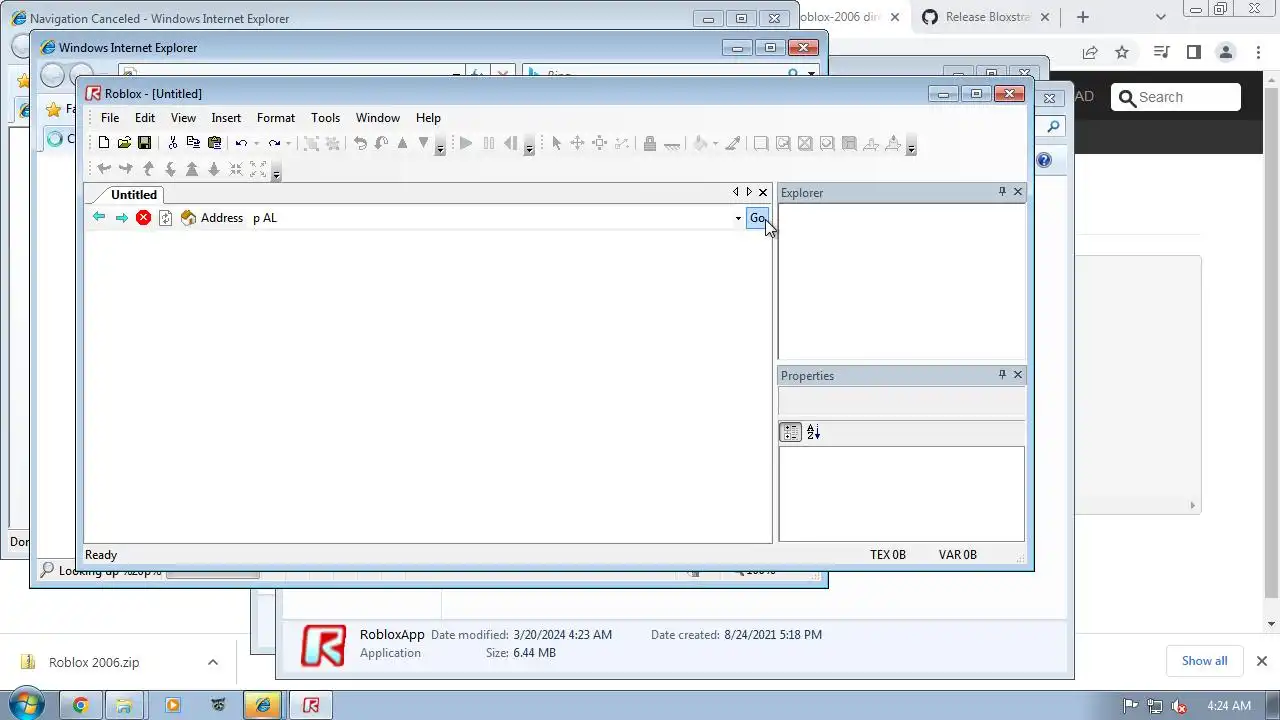The height and width of the screenshot is (720, 1280).
Task: Click the Open folder icon in Roblox toolbar
Action: tap(124, 143)
